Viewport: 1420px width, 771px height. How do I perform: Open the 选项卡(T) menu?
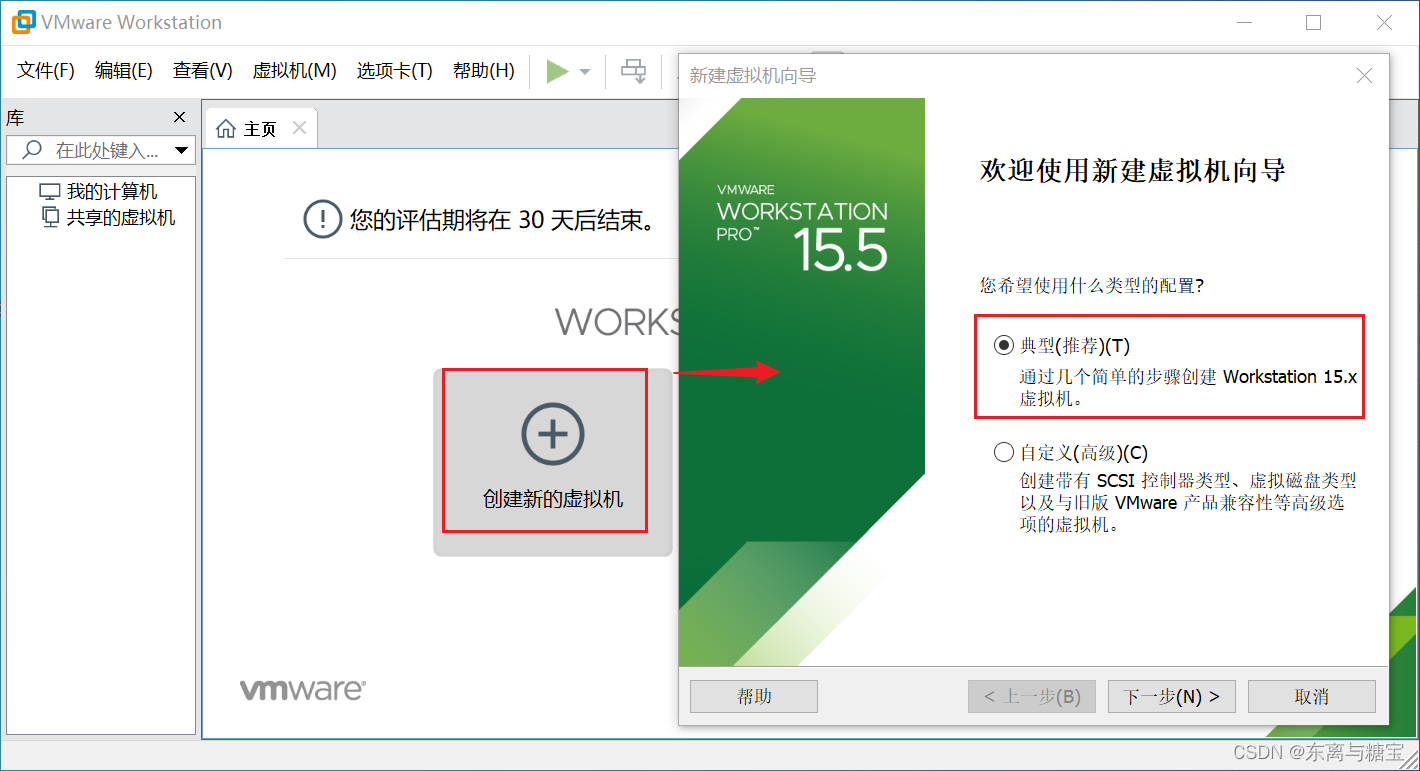395,71
